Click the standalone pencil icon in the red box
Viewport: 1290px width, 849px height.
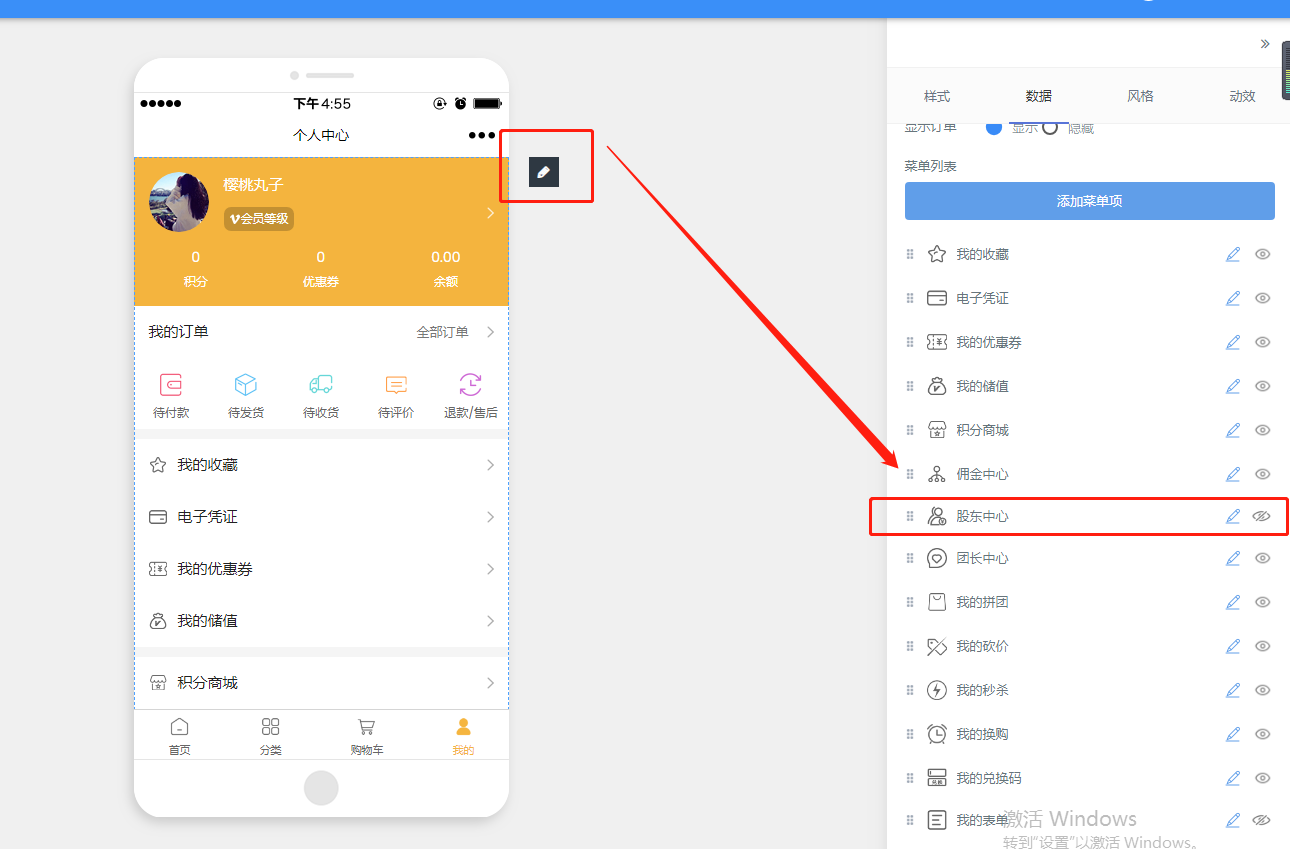(543, 171)
